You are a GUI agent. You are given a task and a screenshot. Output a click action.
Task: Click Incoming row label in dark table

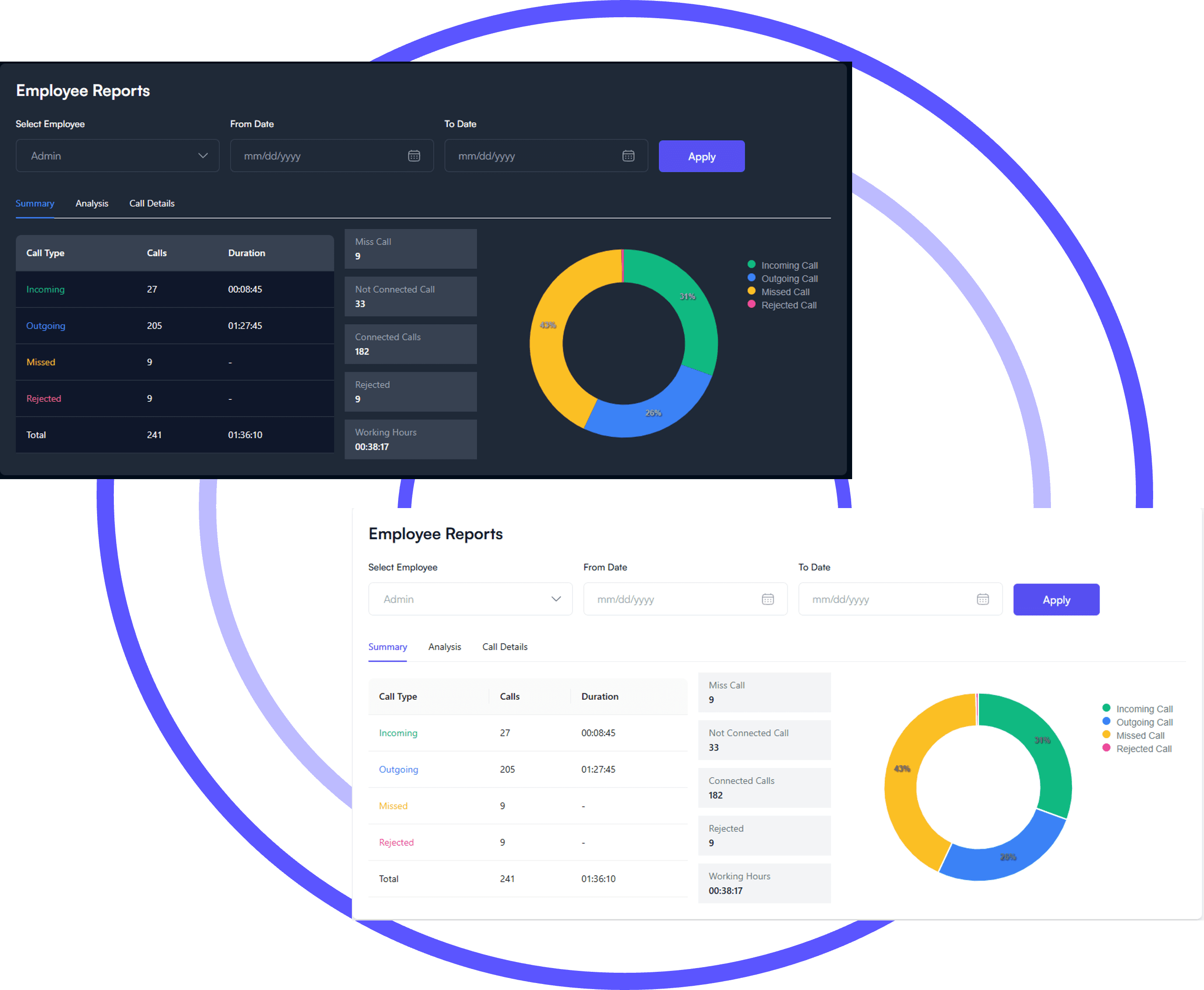coord(46,289)
